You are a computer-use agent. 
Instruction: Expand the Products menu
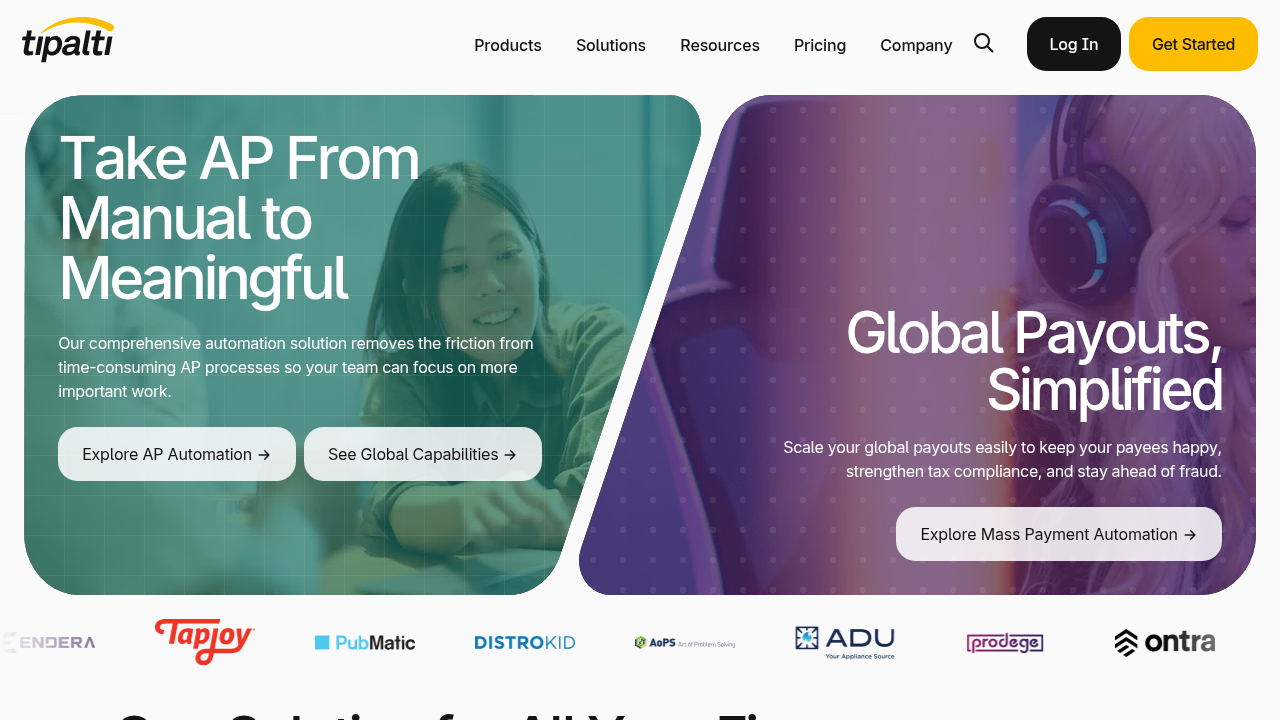pyautogui.click(x=508, y=45)
